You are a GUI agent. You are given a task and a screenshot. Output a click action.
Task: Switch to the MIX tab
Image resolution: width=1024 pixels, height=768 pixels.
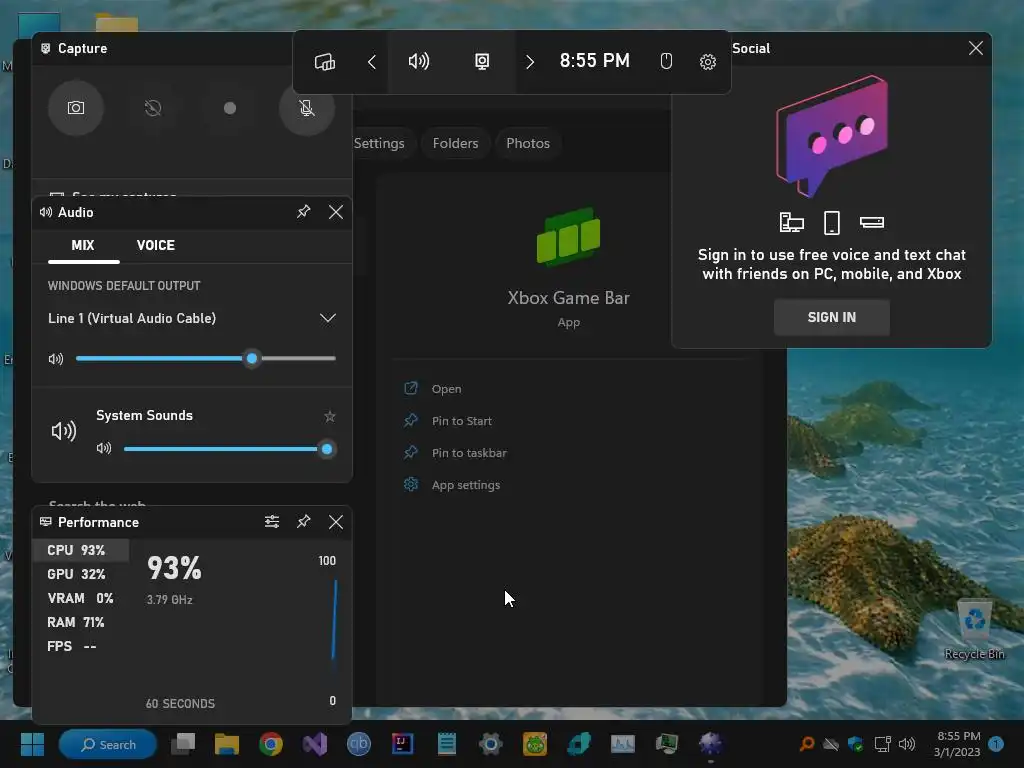point(83,246)
